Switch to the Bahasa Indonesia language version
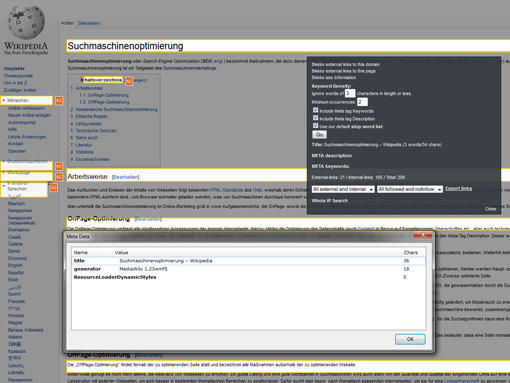This screenshot has width=510, height=383. (x=26, y=330)
